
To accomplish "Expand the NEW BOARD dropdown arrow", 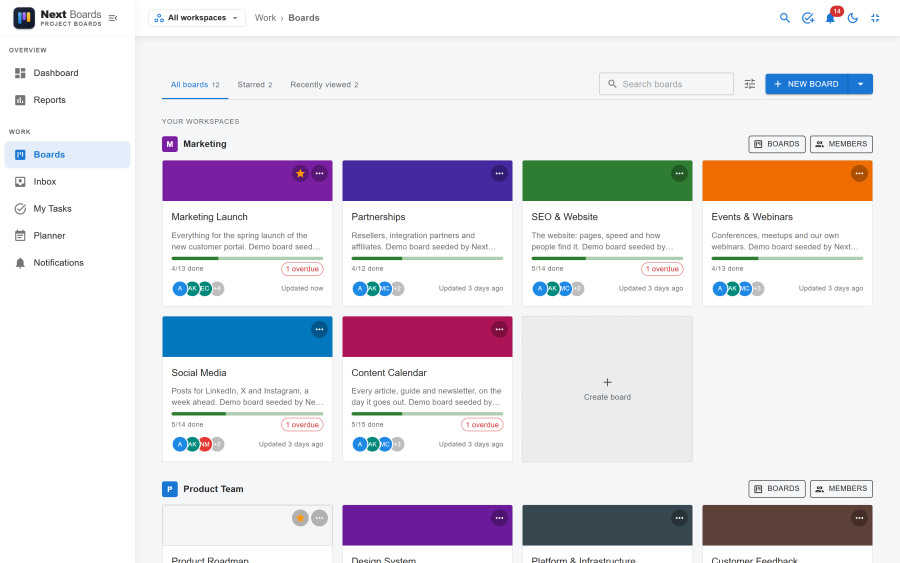I will click(860, 84).
